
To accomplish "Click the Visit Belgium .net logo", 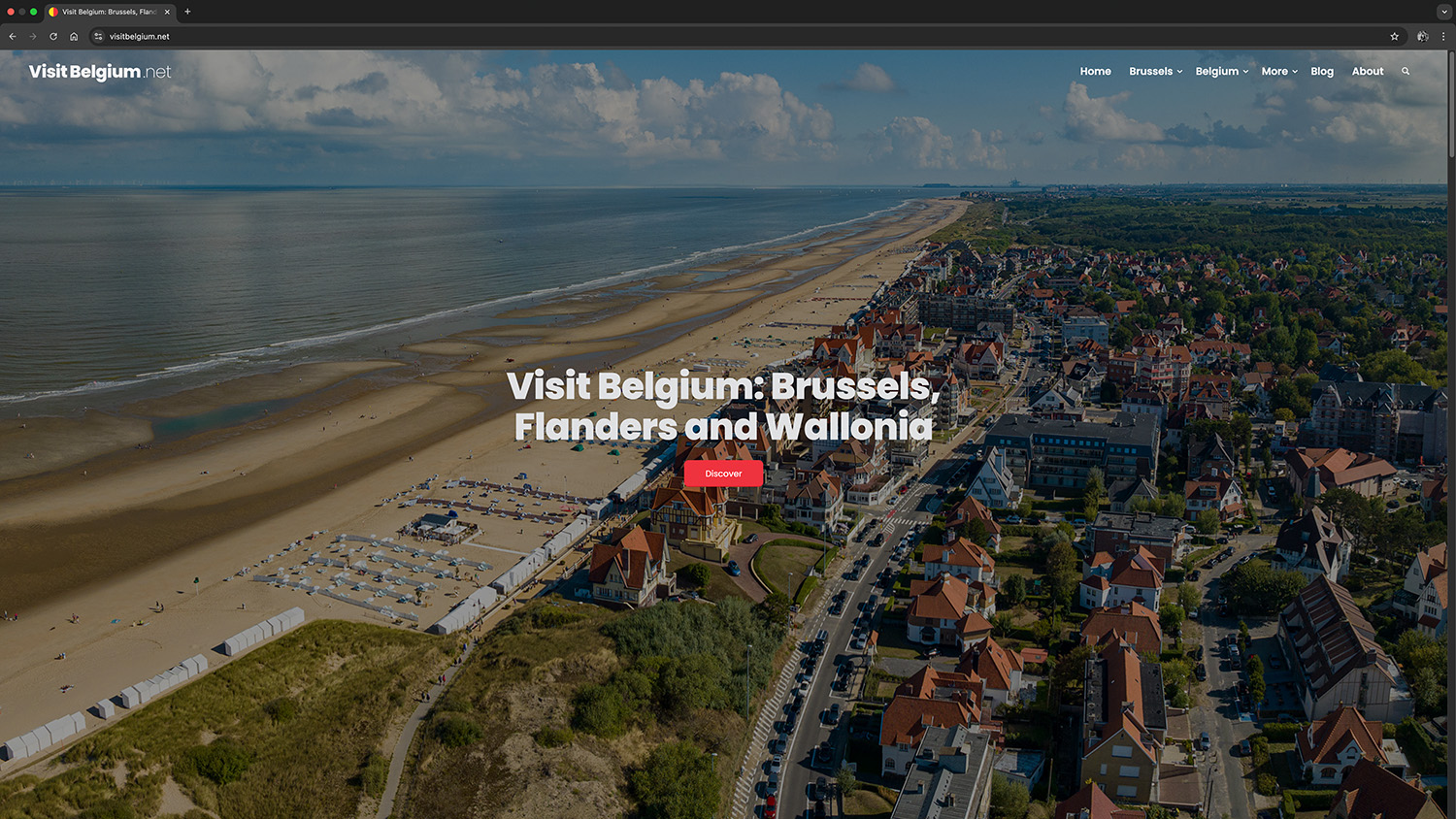I will click(100, 72).
